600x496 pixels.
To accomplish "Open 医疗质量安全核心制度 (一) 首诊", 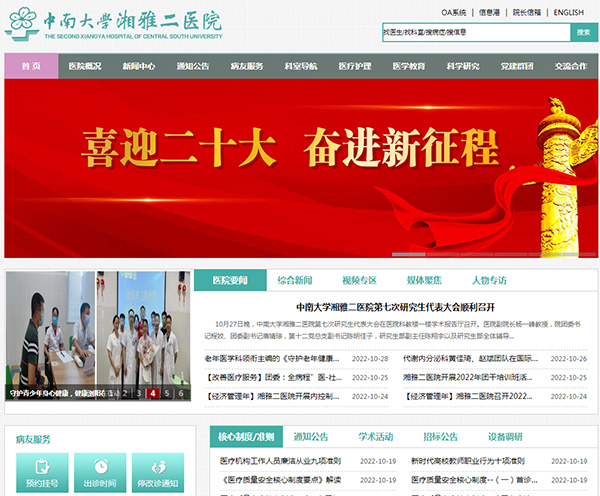I will click(x=474, y=480).
